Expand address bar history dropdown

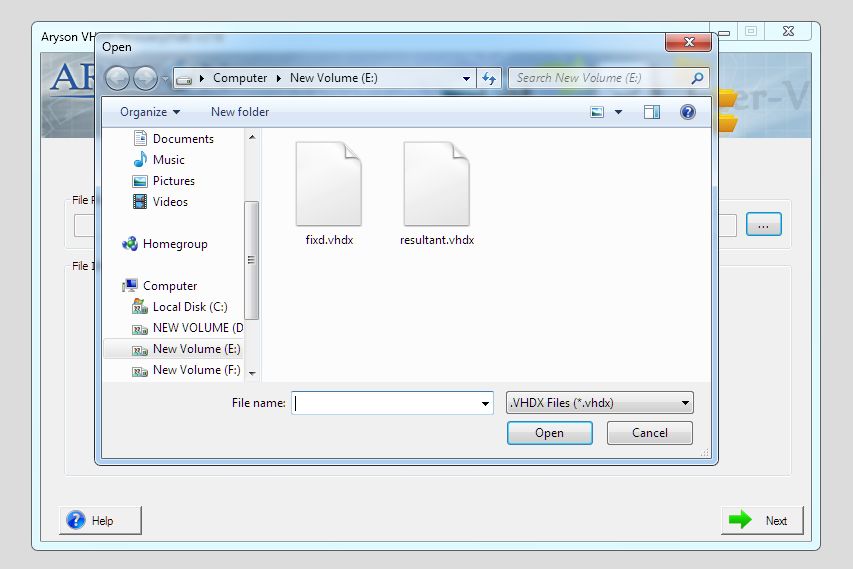point(466,78)
